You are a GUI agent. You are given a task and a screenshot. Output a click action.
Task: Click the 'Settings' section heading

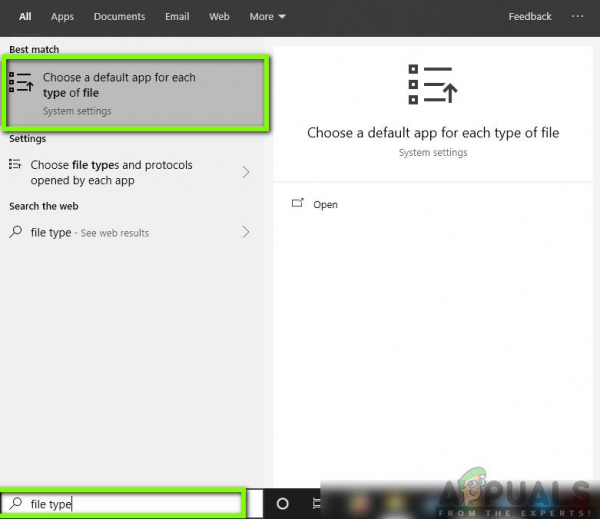coord(28,139)
